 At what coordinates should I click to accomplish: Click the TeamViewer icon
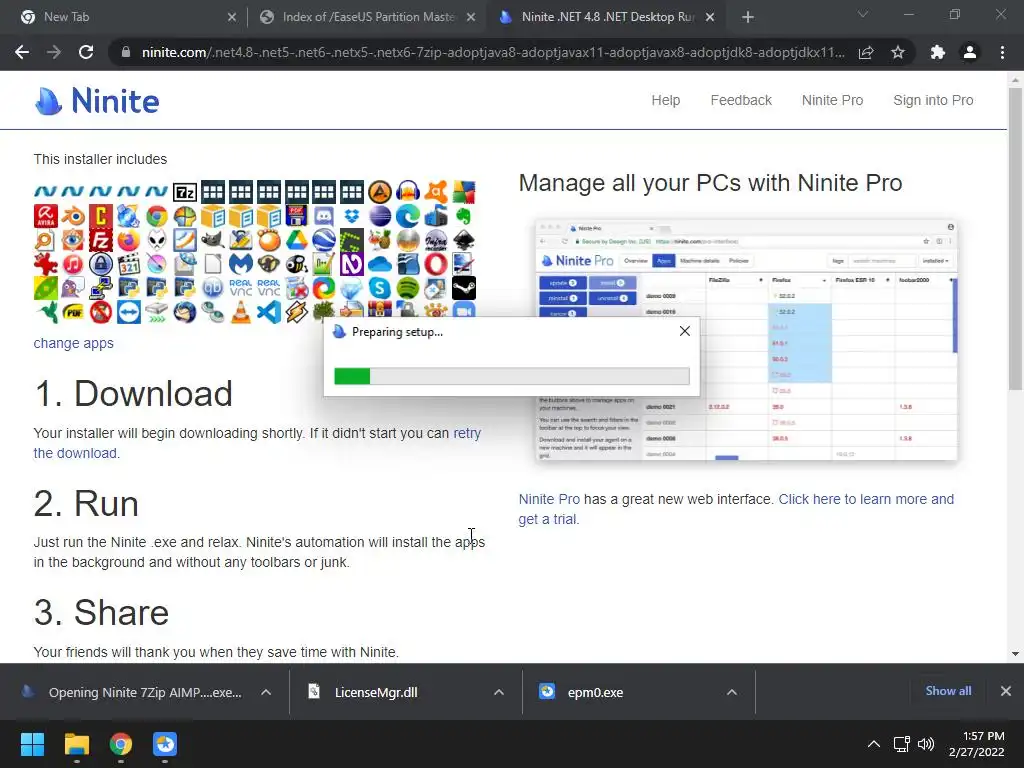tap(129, 312)
